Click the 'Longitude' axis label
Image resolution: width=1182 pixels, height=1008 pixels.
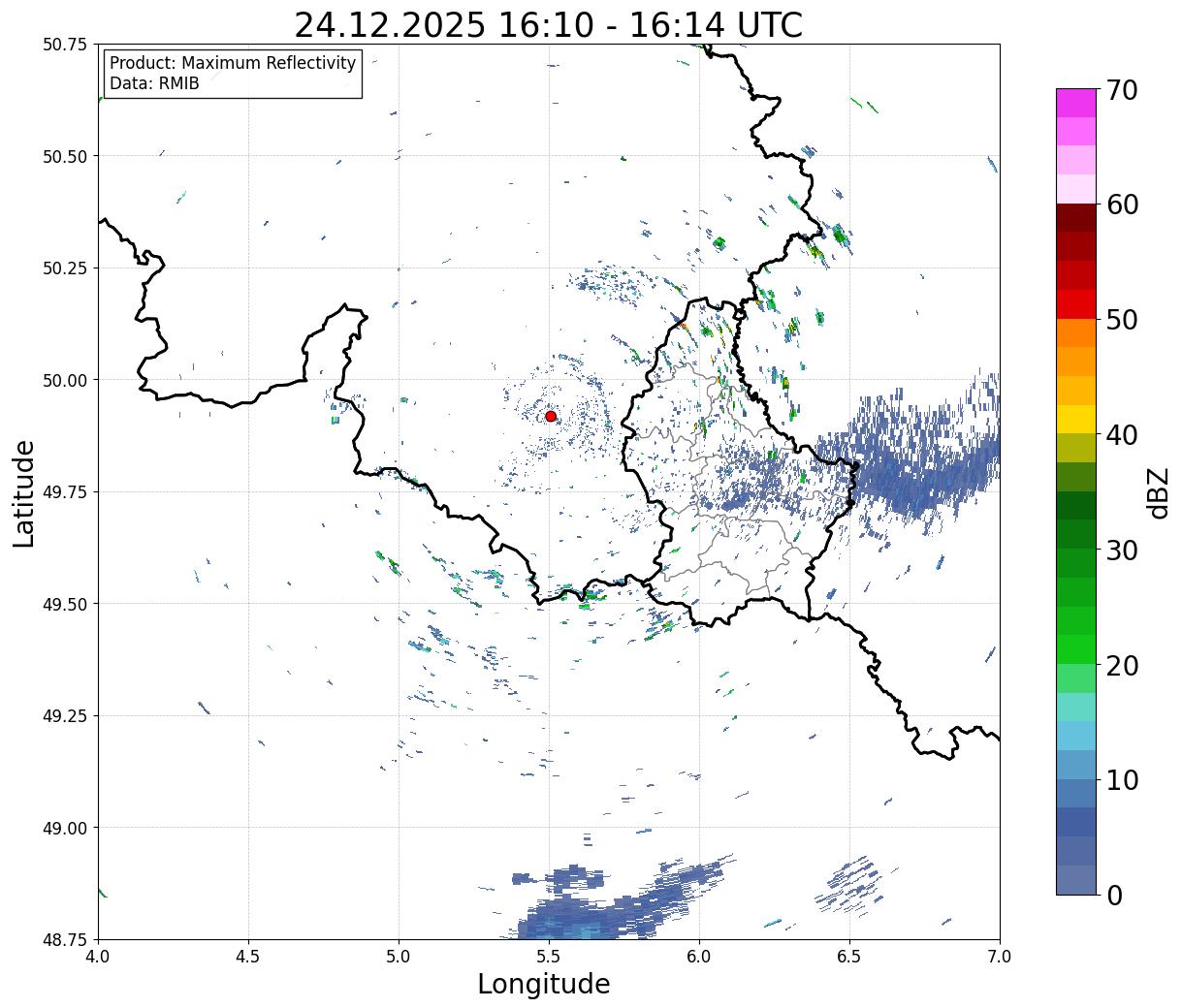[x=544, y=984]
